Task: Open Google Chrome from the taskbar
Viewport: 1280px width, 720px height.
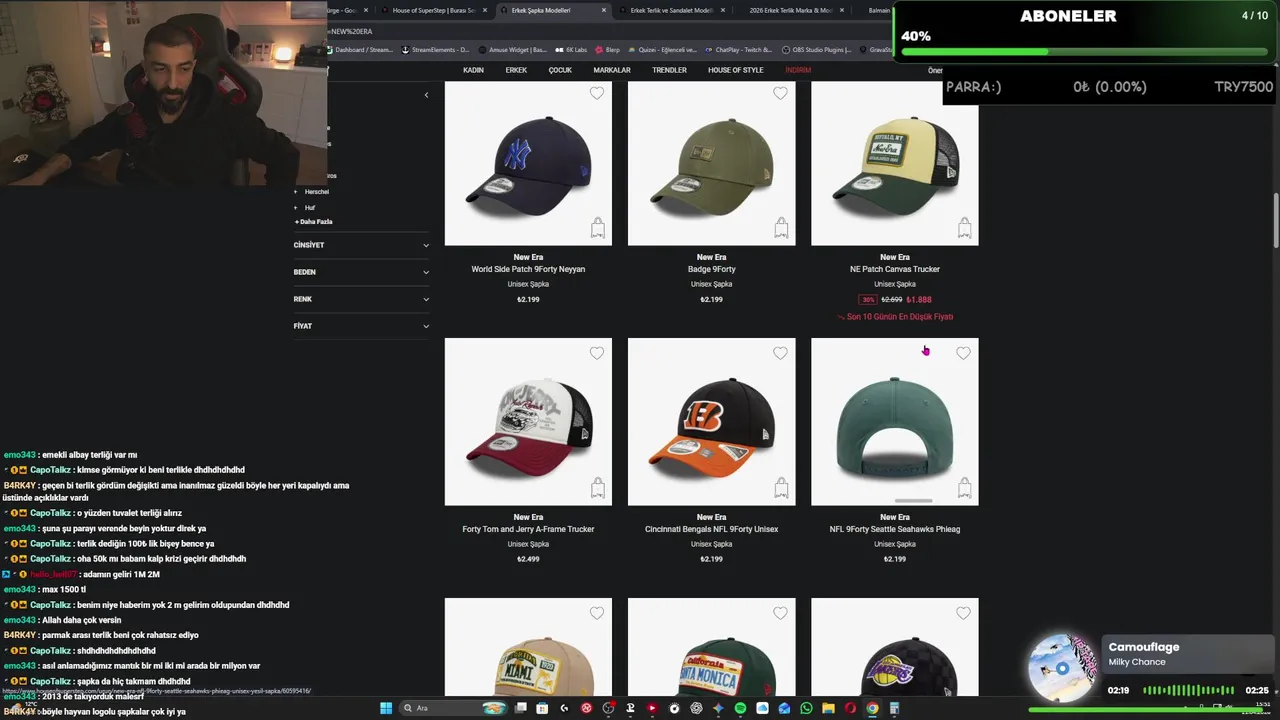Action: 872,708
